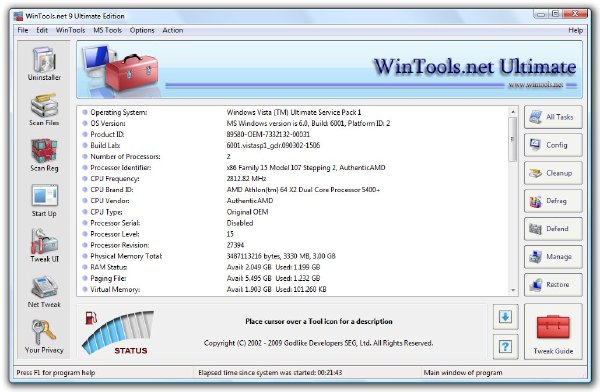This screenshot has width=600, height=392.
Task: Open the Your Privacy tool
Action: click(44, 336)
